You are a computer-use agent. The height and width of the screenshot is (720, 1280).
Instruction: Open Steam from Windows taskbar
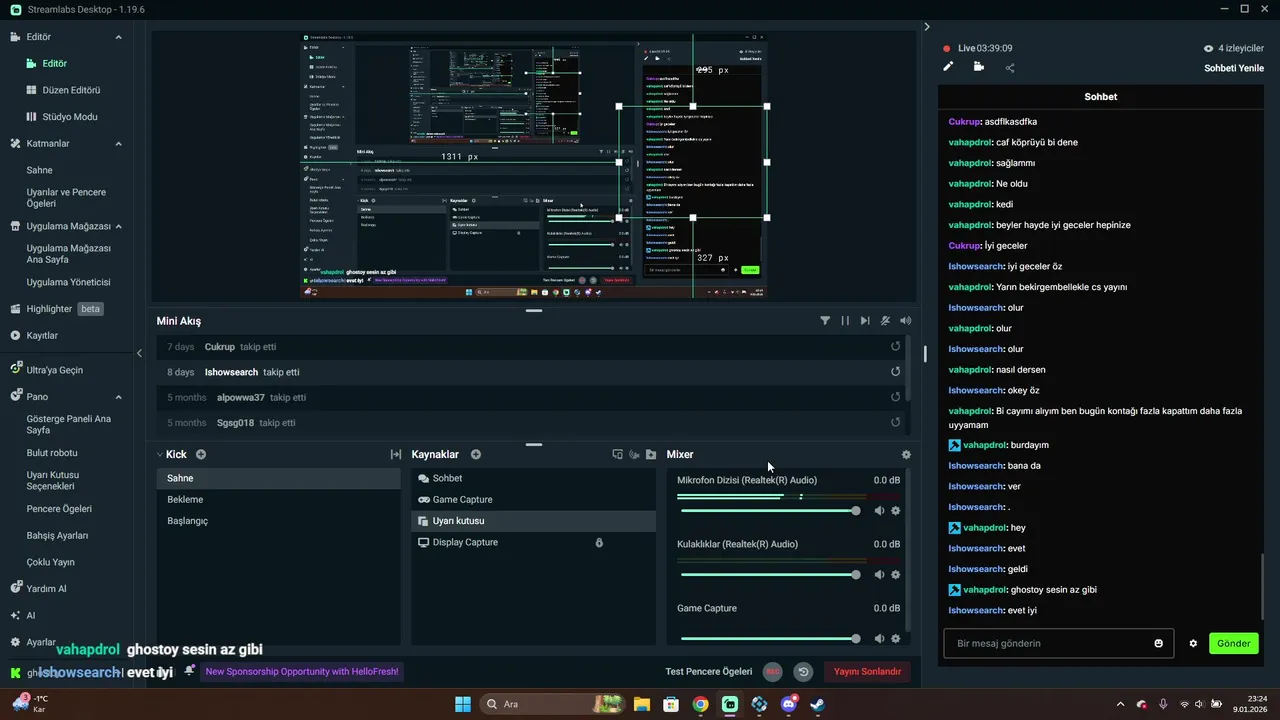point(817,704)
